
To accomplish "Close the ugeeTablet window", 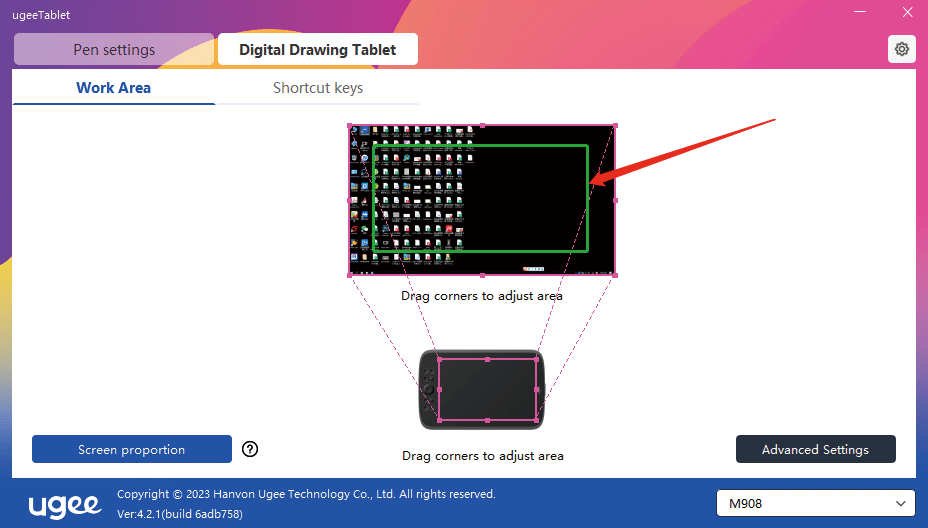I will click(907, 12).
